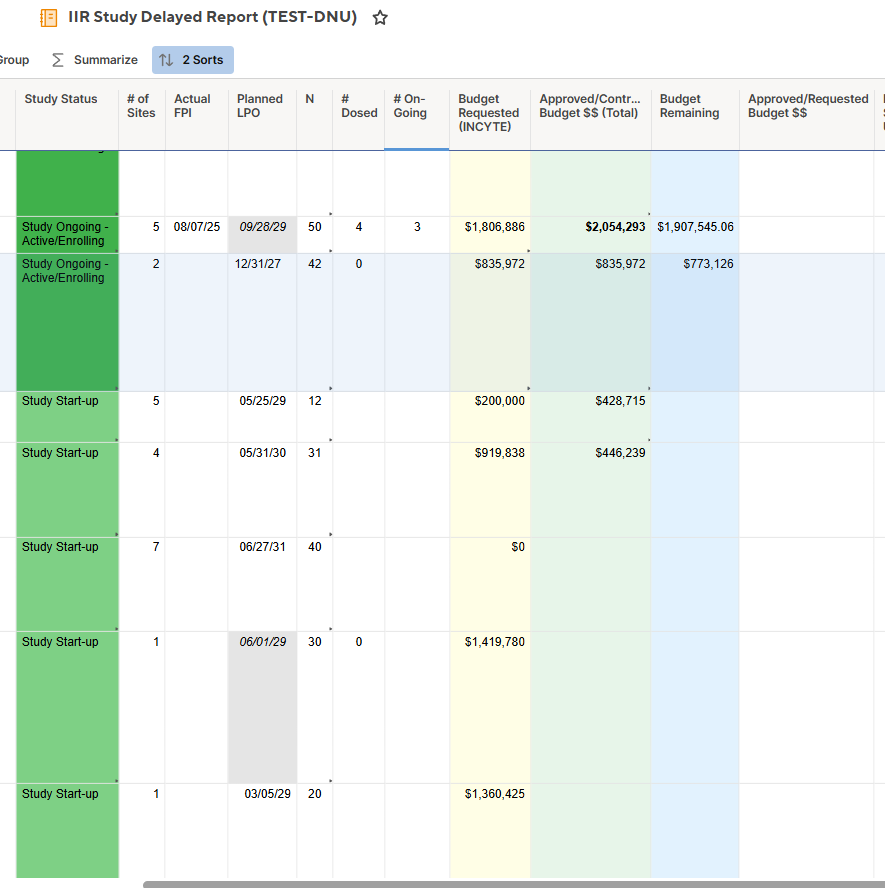Click the Study Start-up cell in the 03/05/29 row
The width and height of the screenshot is (885, 888).
click(x=67, y=831)
